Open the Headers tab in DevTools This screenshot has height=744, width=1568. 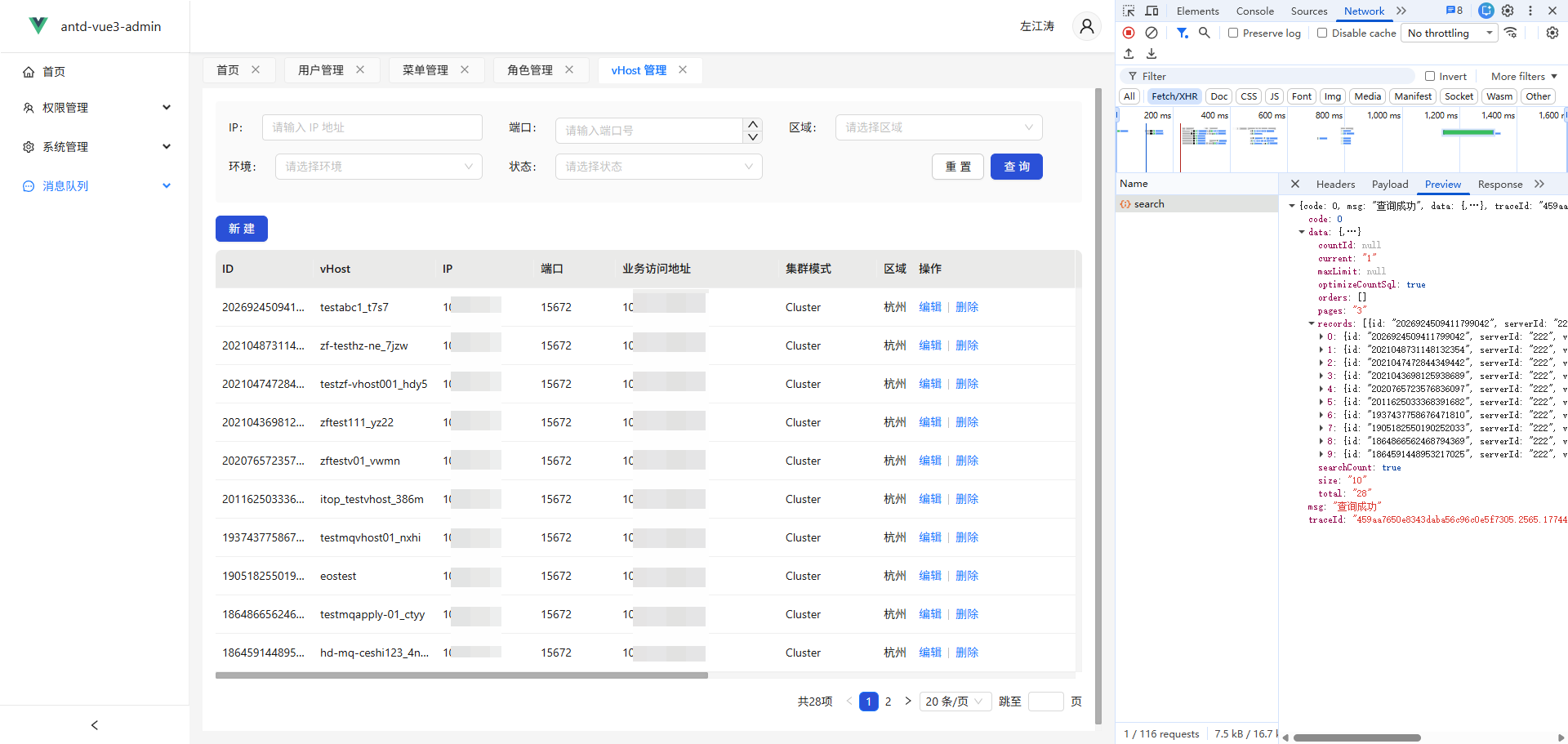tap(1335, 185)
